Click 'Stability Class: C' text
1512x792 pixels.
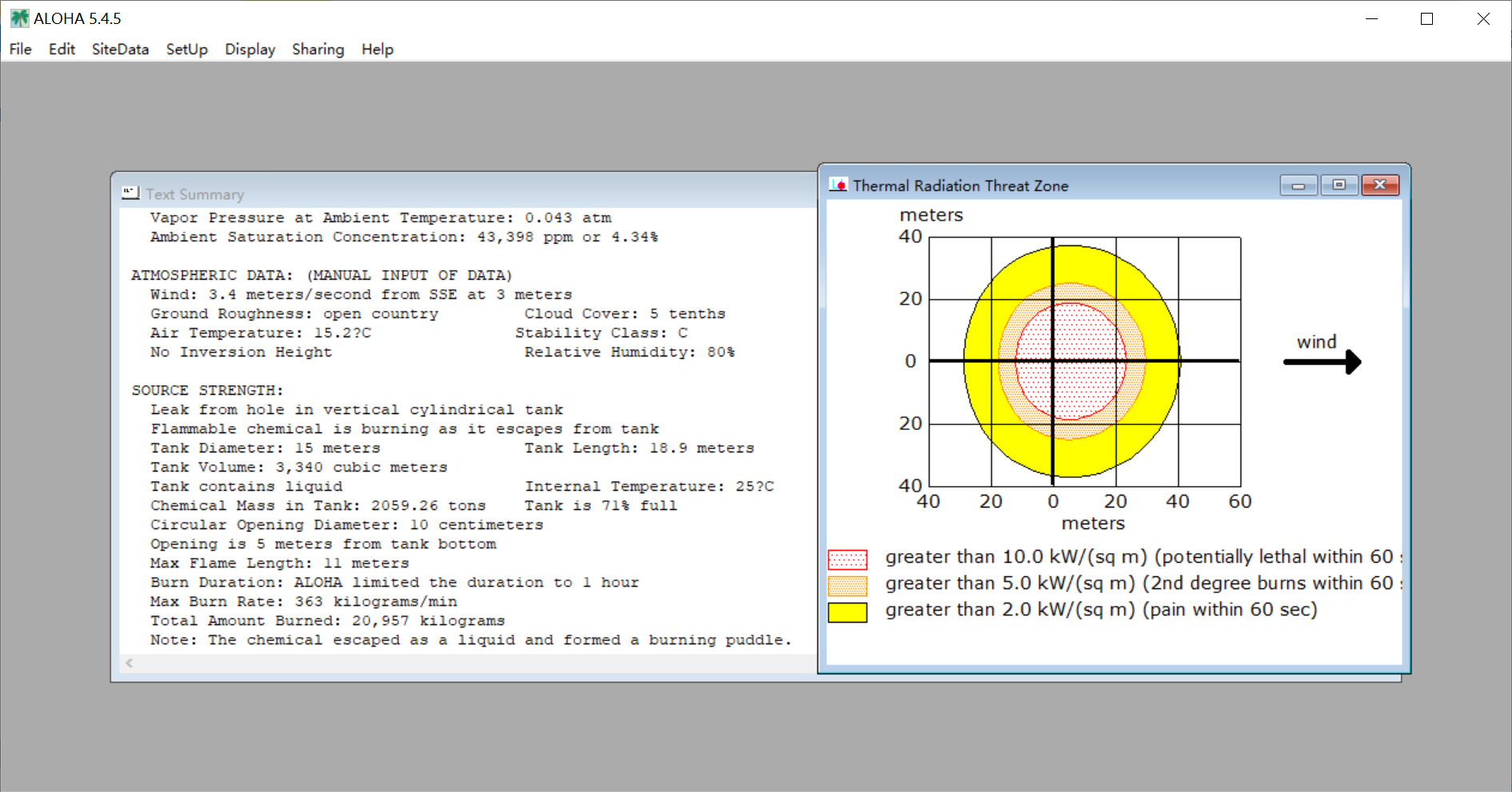coord(601,332)
